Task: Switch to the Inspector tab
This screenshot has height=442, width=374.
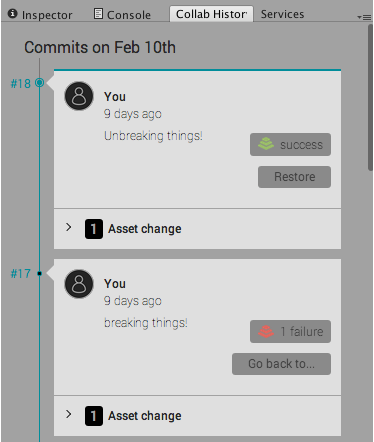Action: click(x=40, y=15)
